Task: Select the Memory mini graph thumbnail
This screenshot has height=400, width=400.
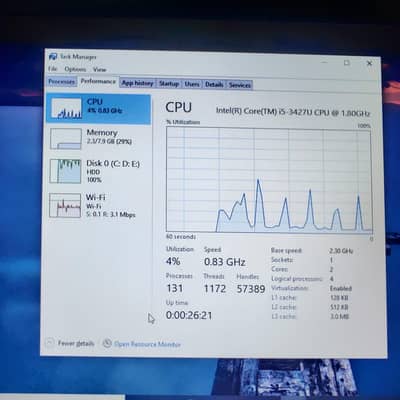Action: point(66,139)
